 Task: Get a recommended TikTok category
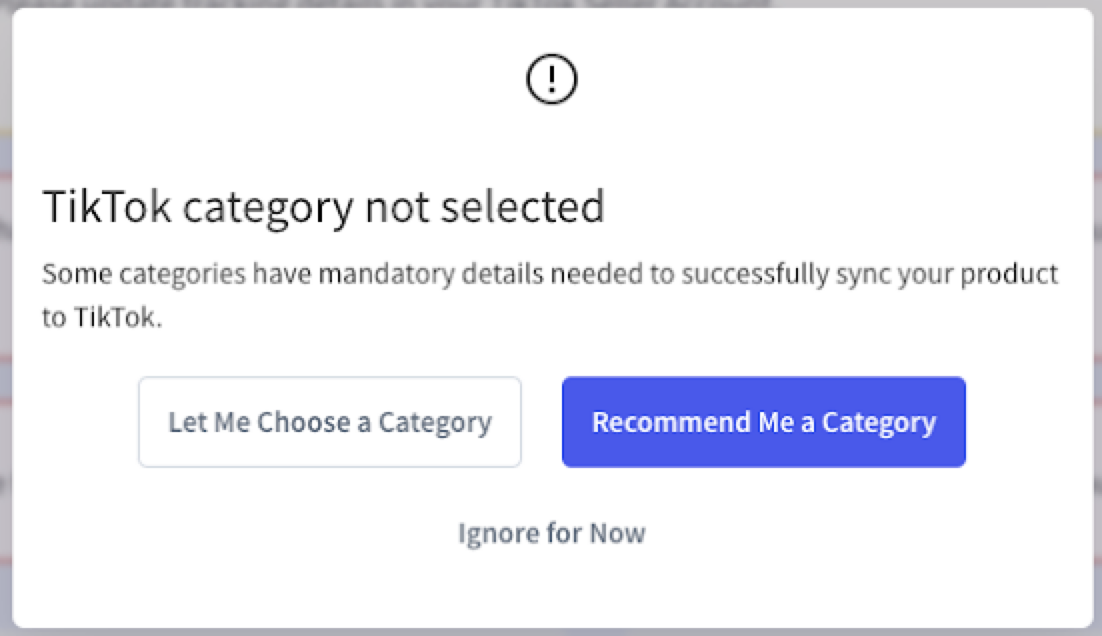[763, 422]
